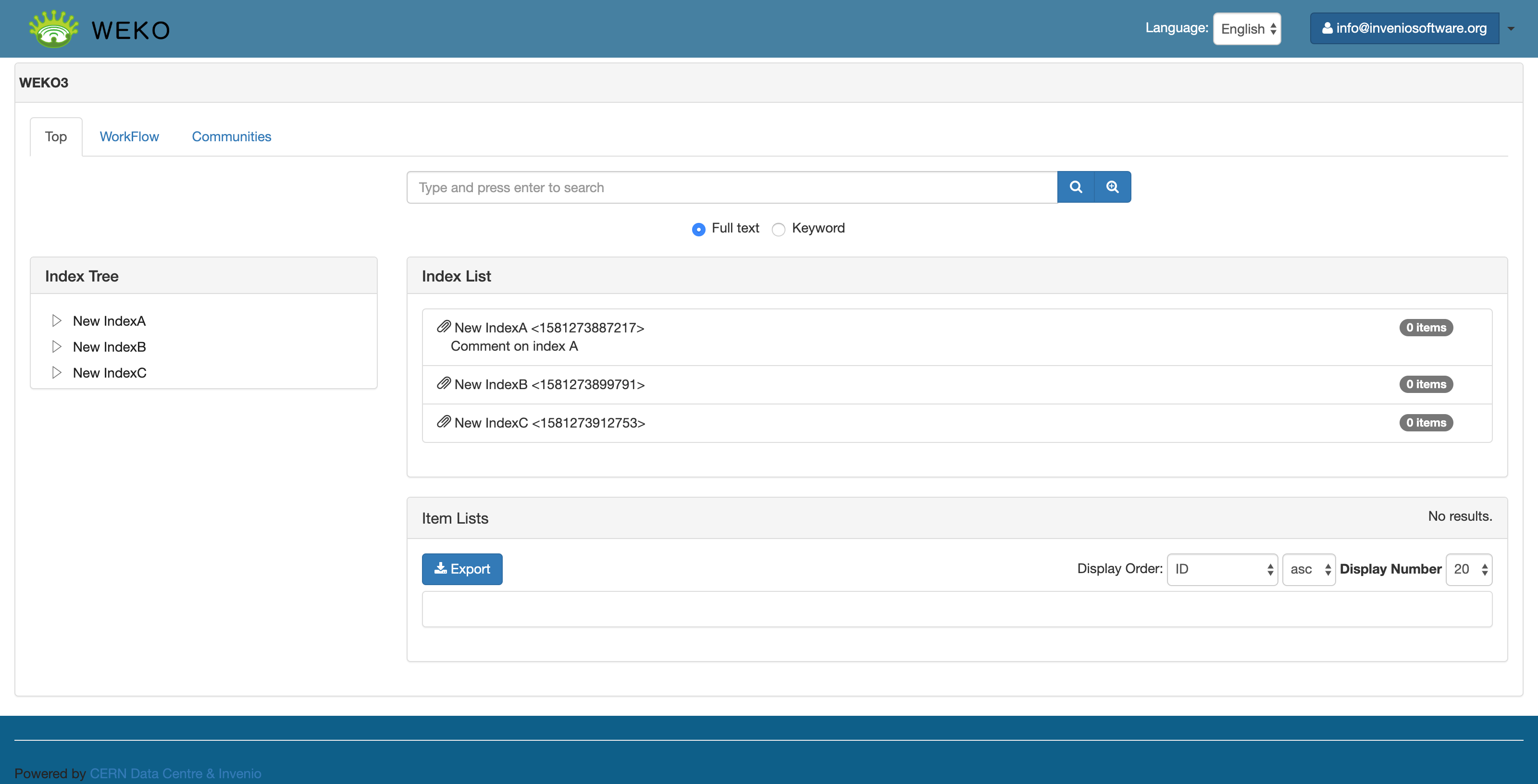Open CERN Data Centre & Invenio link
This screenshot has width=1538, height=784.
point(175,773)
